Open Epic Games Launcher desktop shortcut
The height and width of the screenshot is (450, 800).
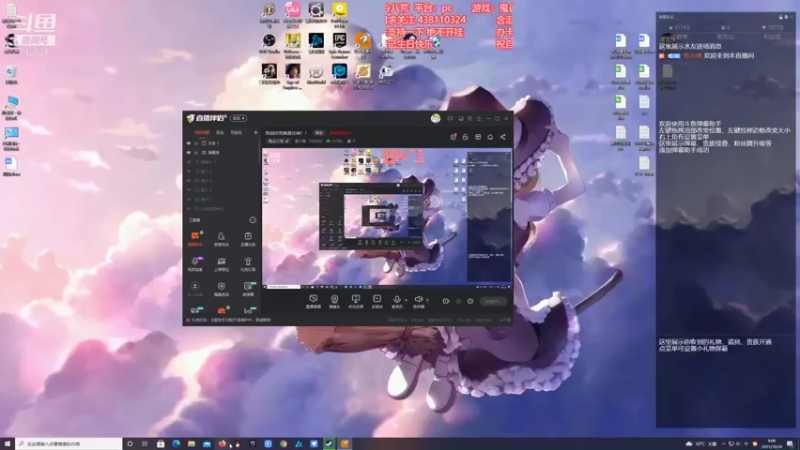click(339, 42)
